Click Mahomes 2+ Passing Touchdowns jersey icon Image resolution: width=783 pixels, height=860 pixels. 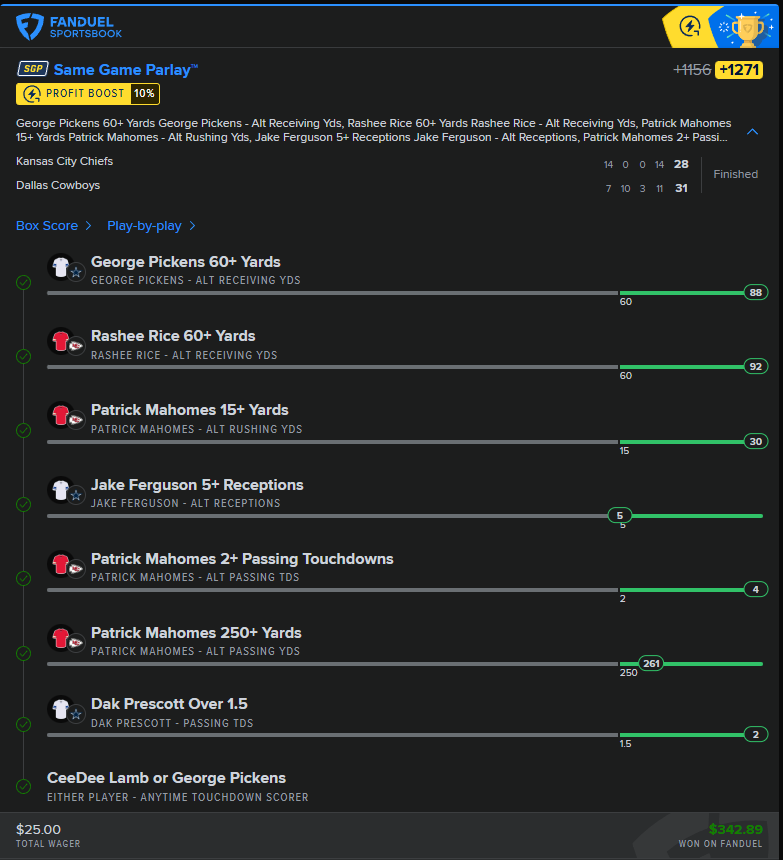[x=61, y=564]
